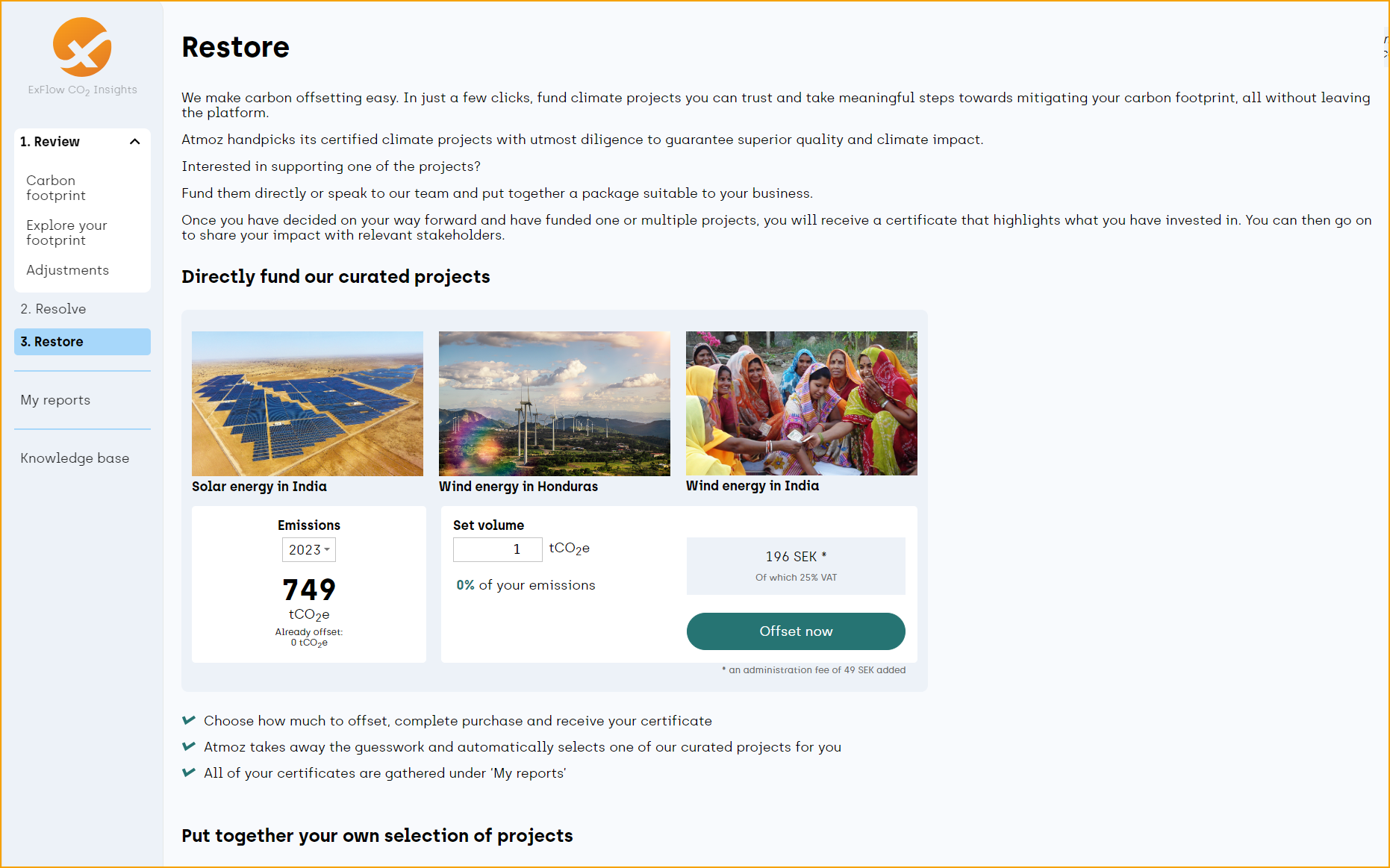Click the Wind energy in Honduras title
This screenshot has width=1390, height=868.
[518, 487]
